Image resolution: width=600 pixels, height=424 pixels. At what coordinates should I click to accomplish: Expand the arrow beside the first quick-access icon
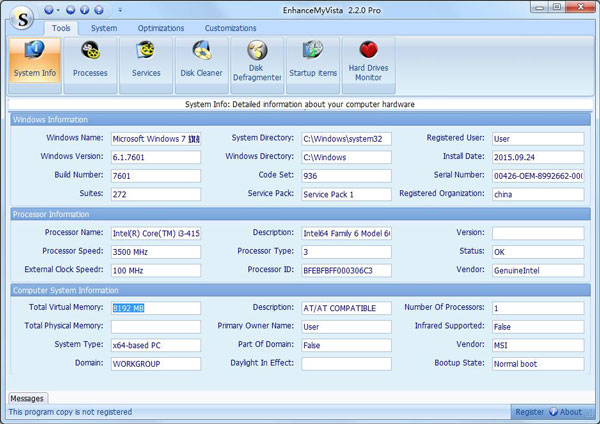pos(58,10)
